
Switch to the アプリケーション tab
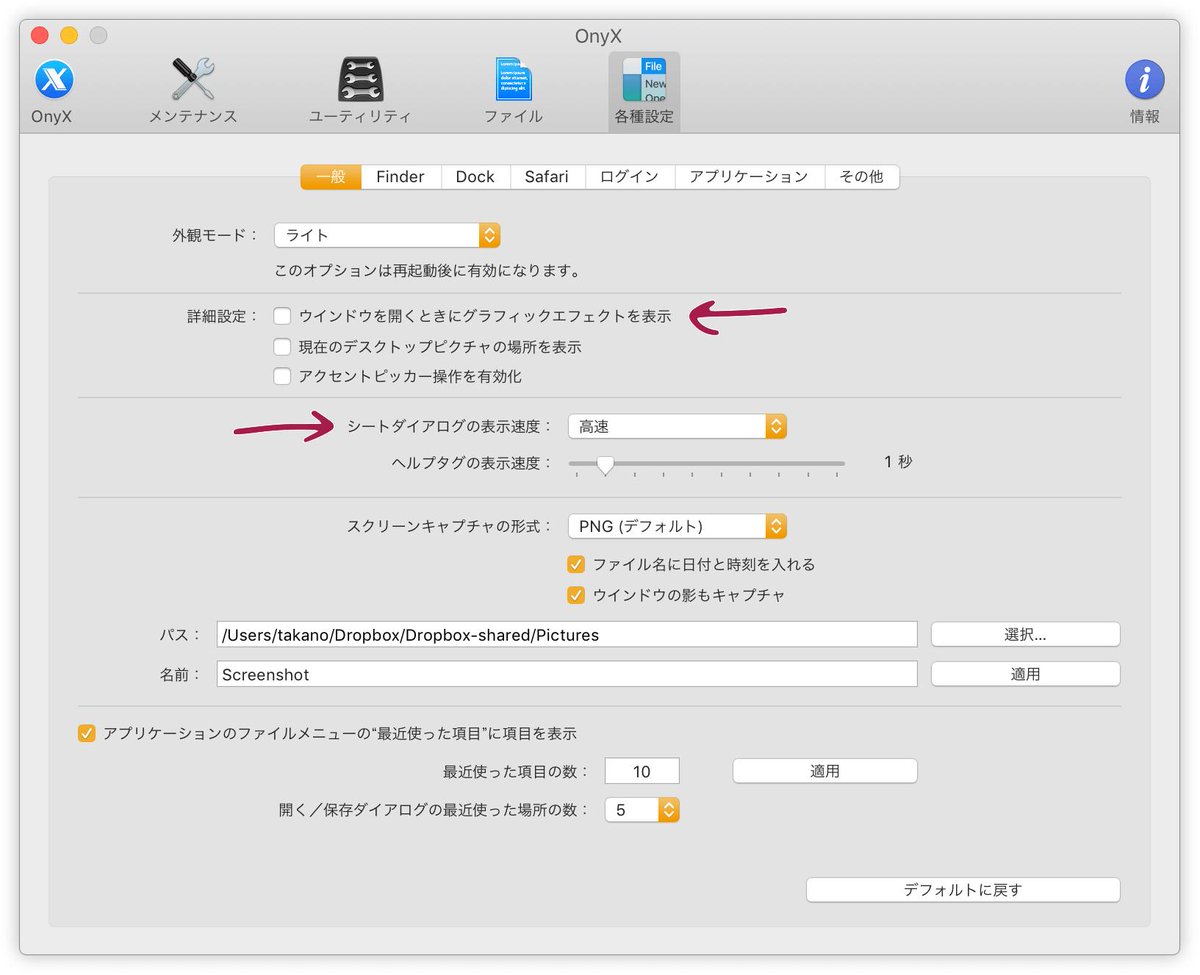(749, 177)
